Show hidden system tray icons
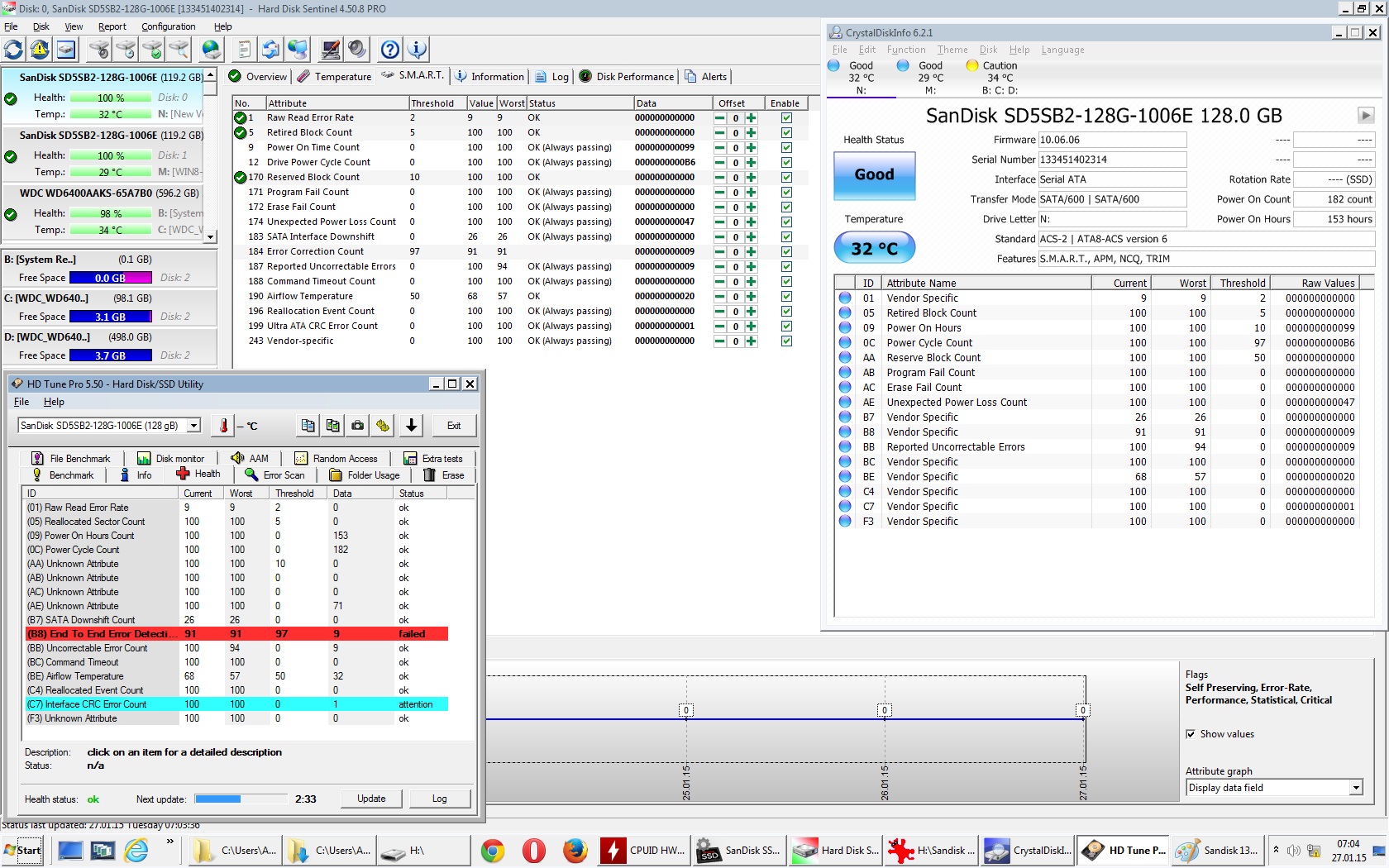This screenshot has width=1389, height=868. pyautogui.click(x=1276, y=850)
